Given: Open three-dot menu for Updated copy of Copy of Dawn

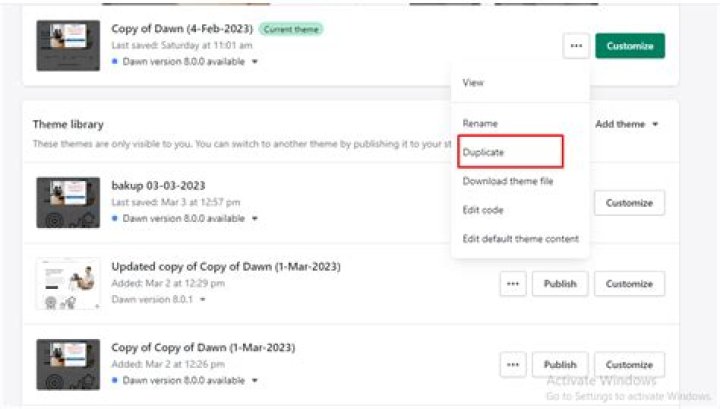Looking at the screenshot, I should [513, 284].
